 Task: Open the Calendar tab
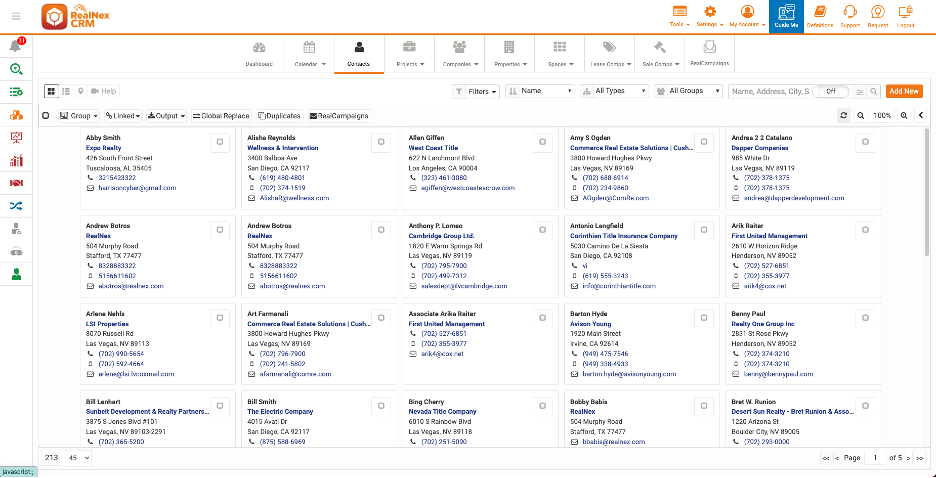tap(309, 54)
